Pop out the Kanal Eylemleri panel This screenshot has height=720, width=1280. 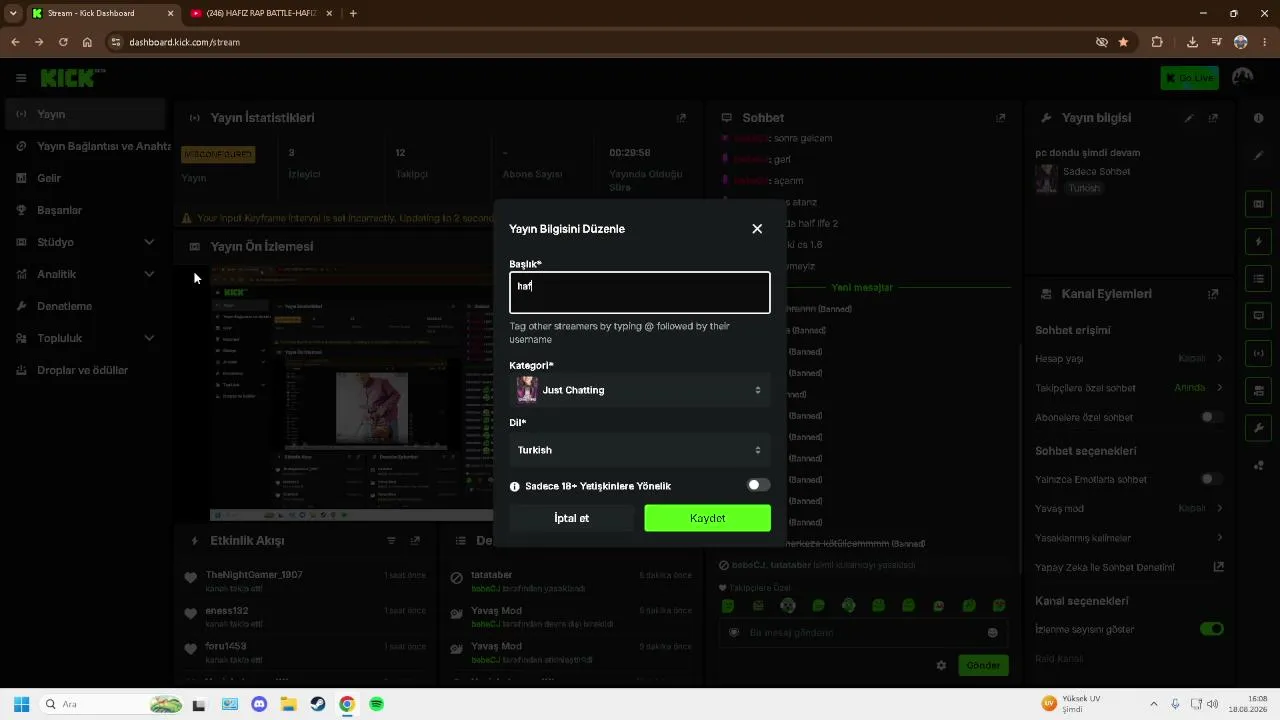[x=1213, y=294]
